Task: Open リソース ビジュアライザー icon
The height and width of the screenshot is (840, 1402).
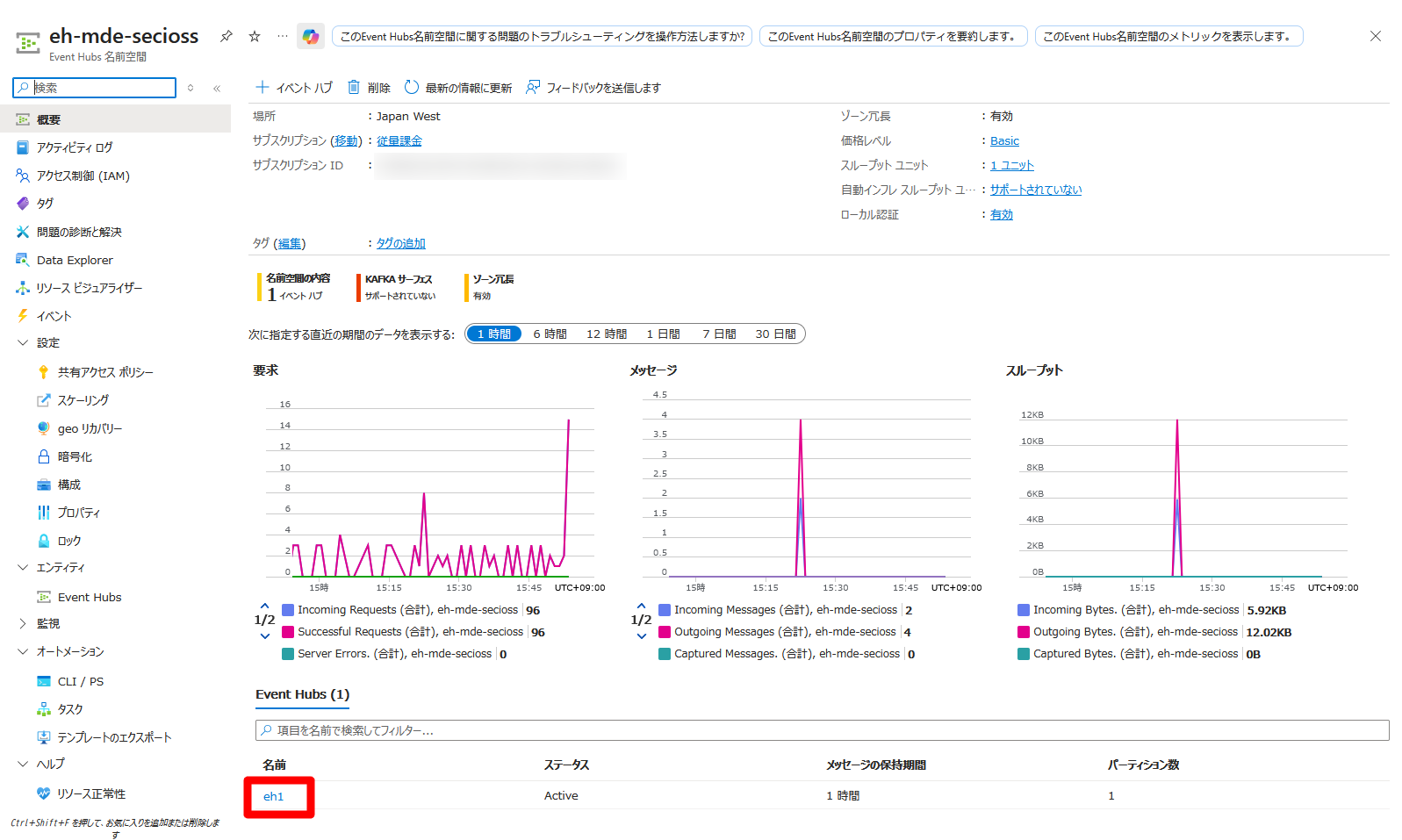Action: [23, 288]
